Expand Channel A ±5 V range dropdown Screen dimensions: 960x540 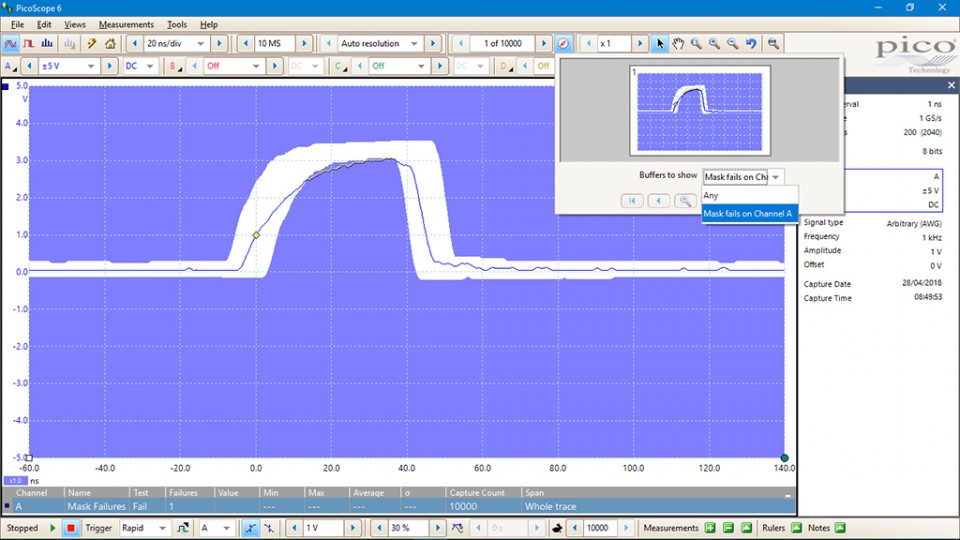coord(92,66)
